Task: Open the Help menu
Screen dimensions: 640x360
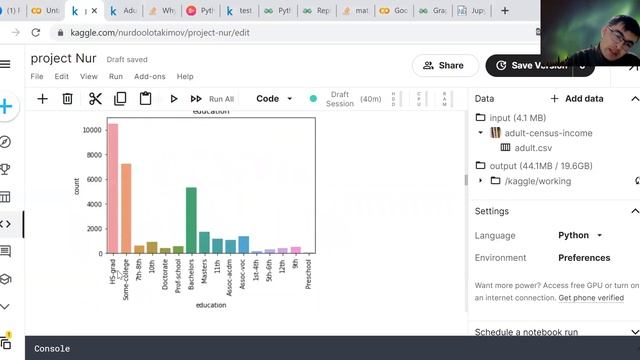Action: [185, 76]
